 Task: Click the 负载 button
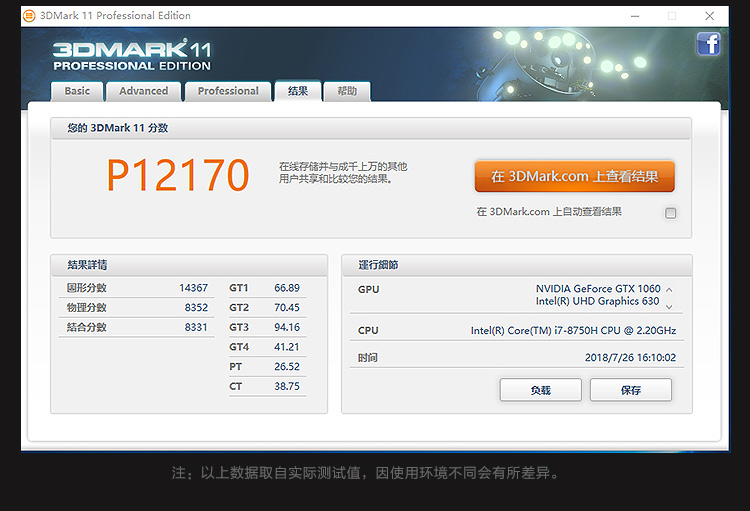coord(540,390)
